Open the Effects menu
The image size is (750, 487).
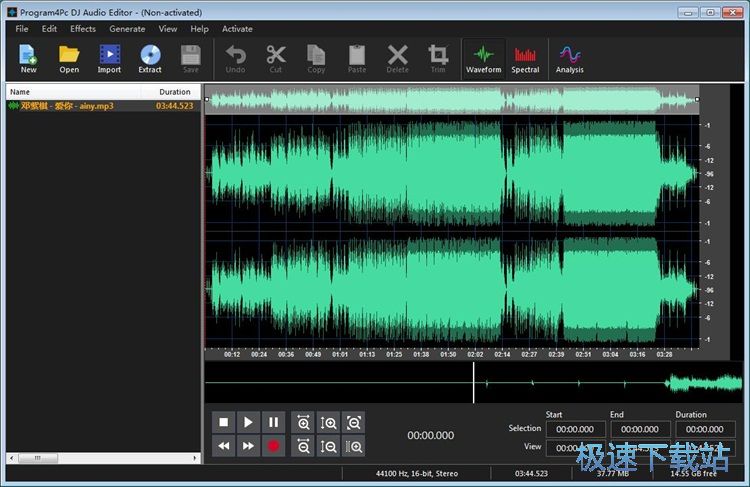pyautogui.click(x=83, y=29)
